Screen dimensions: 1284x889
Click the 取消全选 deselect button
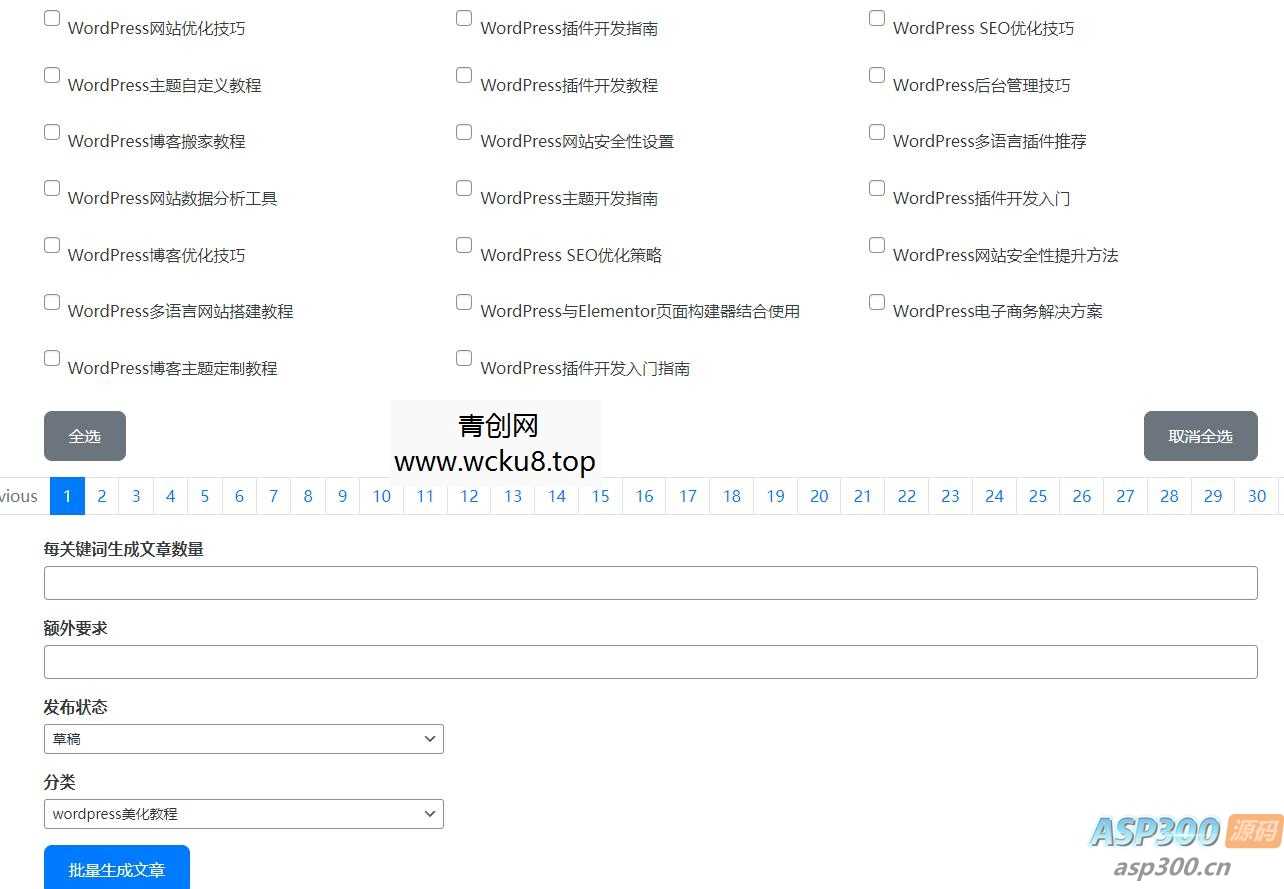[1200, 435]
